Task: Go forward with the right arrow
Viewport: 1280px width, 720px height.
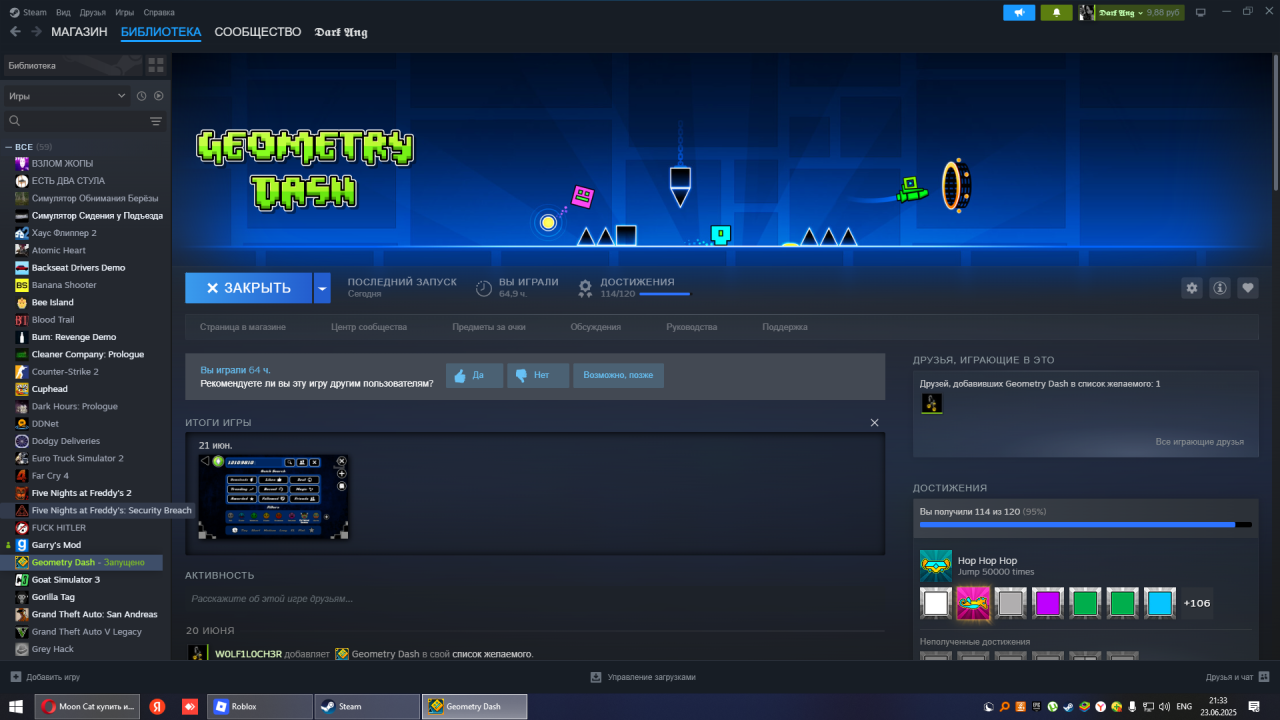Action: [x=37, y=32]
